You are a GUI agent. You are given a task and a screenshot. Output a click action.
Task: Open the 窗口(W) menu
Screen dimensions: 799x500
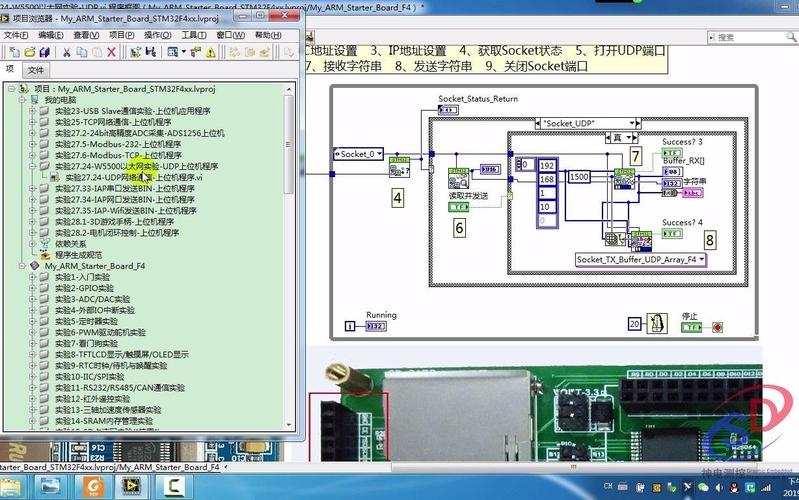pos(230,35)
